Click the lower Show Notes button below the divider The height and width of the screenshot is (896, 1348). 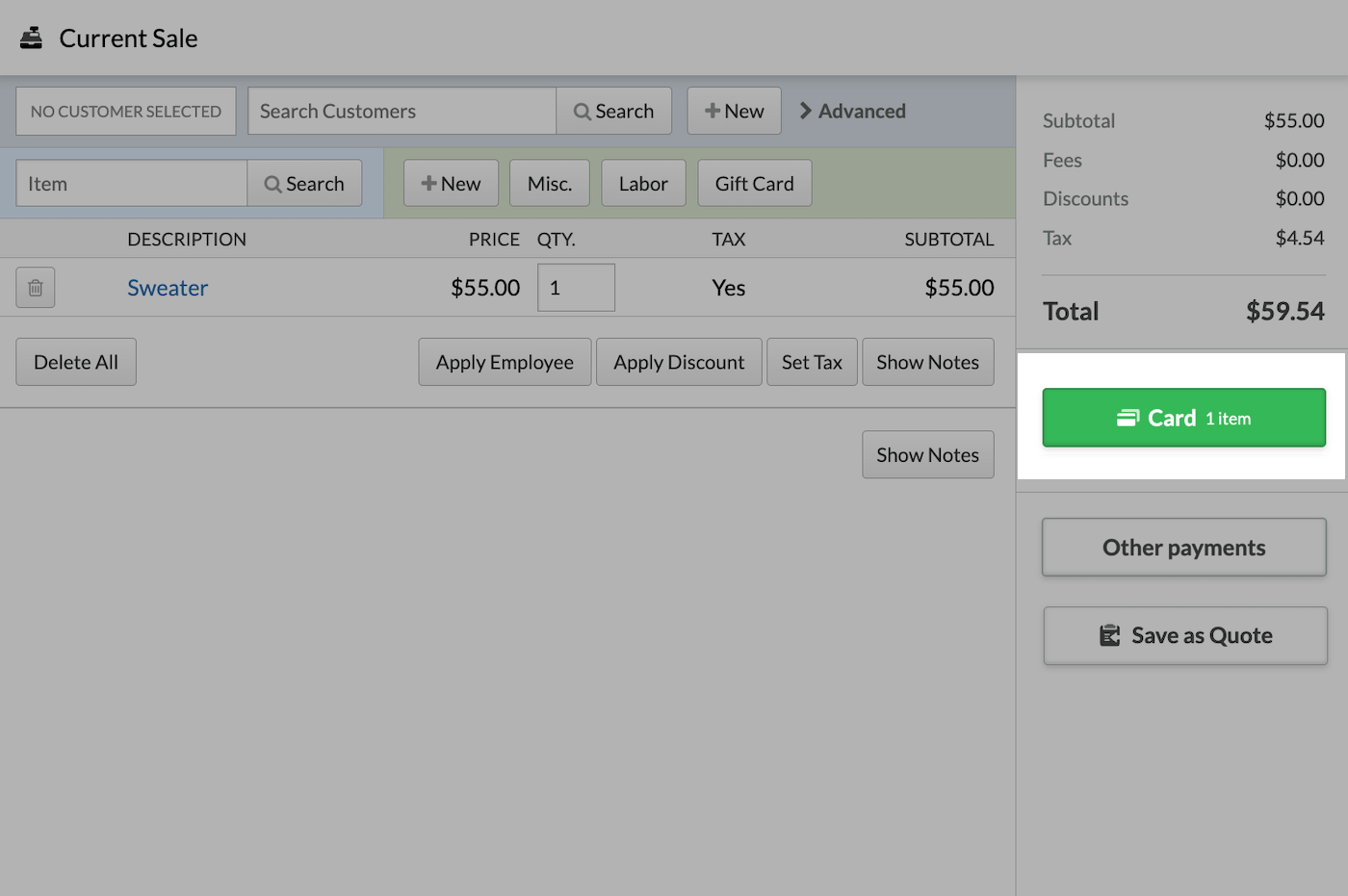[928, 455]
